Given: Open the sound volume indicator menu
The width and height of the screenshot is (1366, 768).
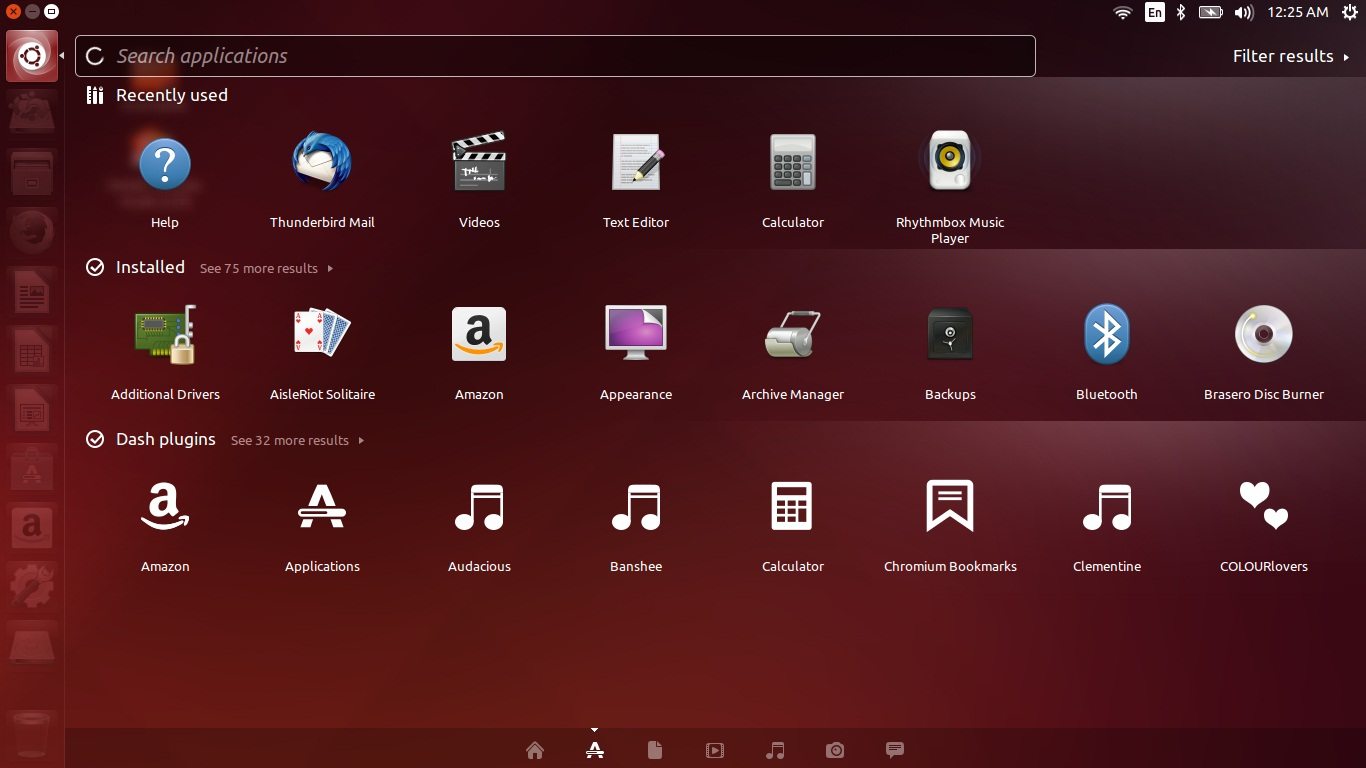Looking at the screenshot, I should 1243,12.
